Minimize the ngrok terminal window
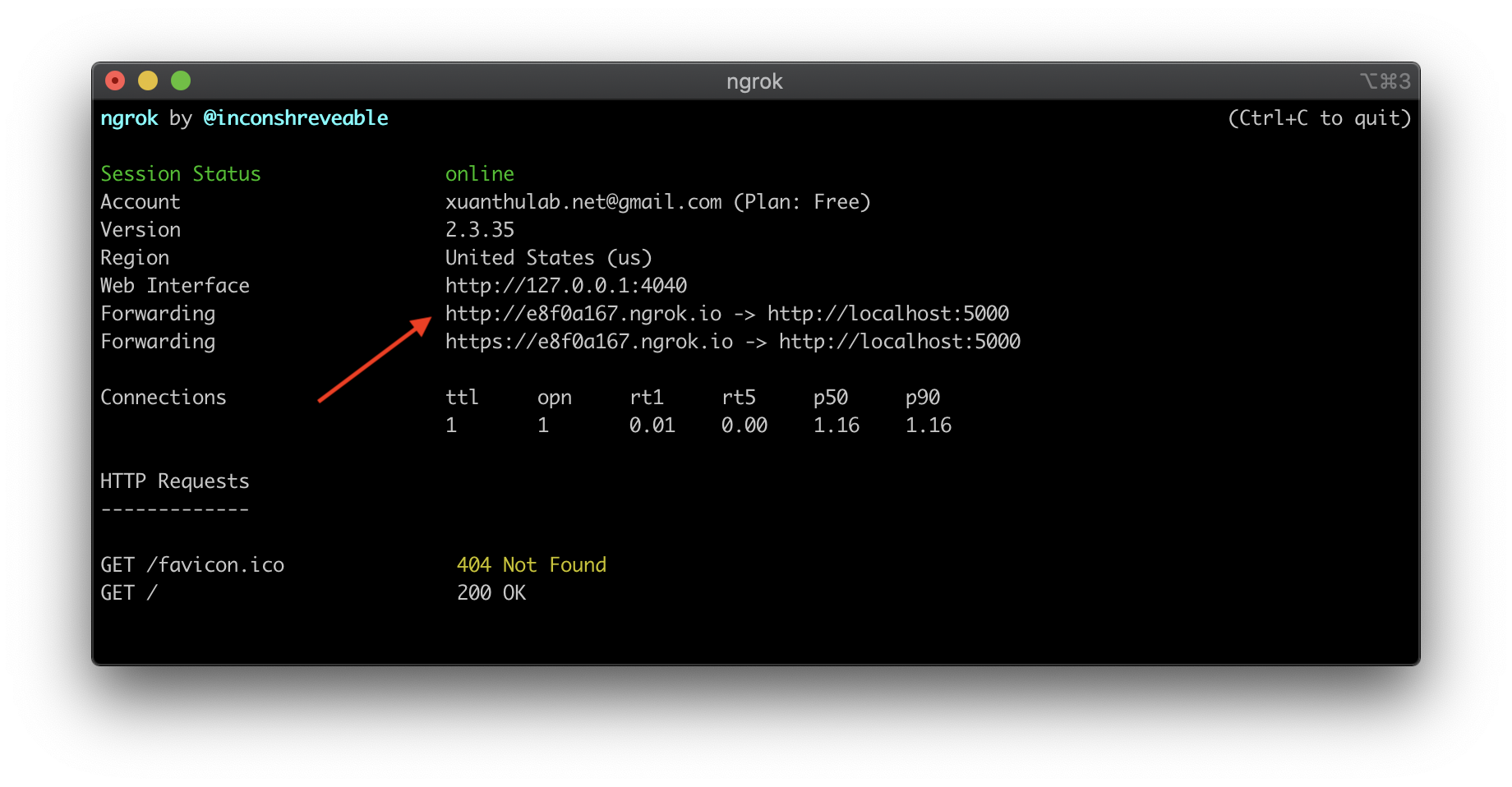The height and width of the screenshot is (787, 1512). click(148, 81)
